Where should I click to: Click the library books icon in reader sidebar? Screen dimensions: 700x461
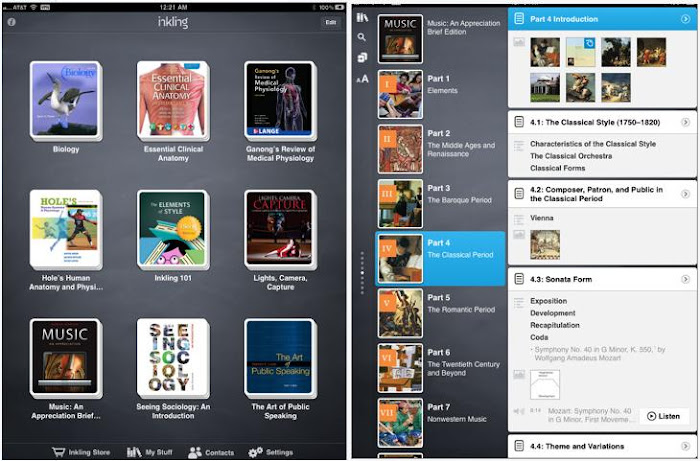tap(362, 17)
